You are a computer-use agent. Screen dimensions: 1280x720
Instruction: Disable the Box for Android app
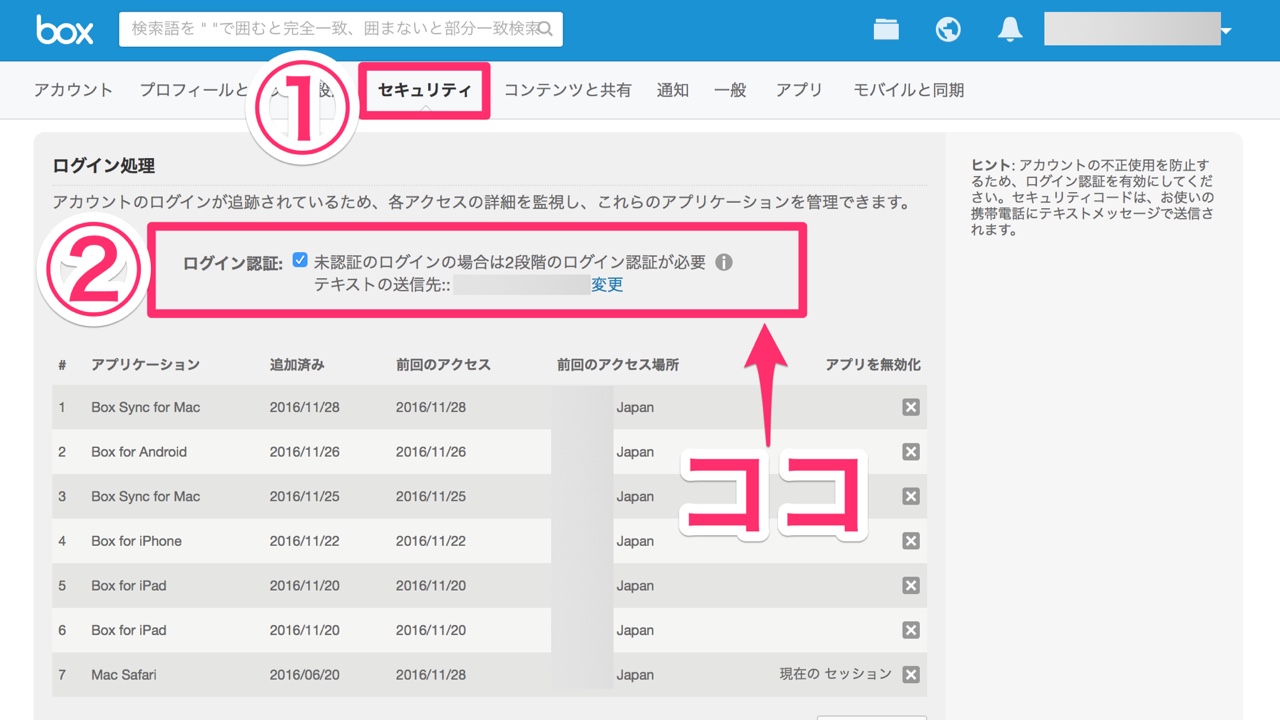(910, 451)
